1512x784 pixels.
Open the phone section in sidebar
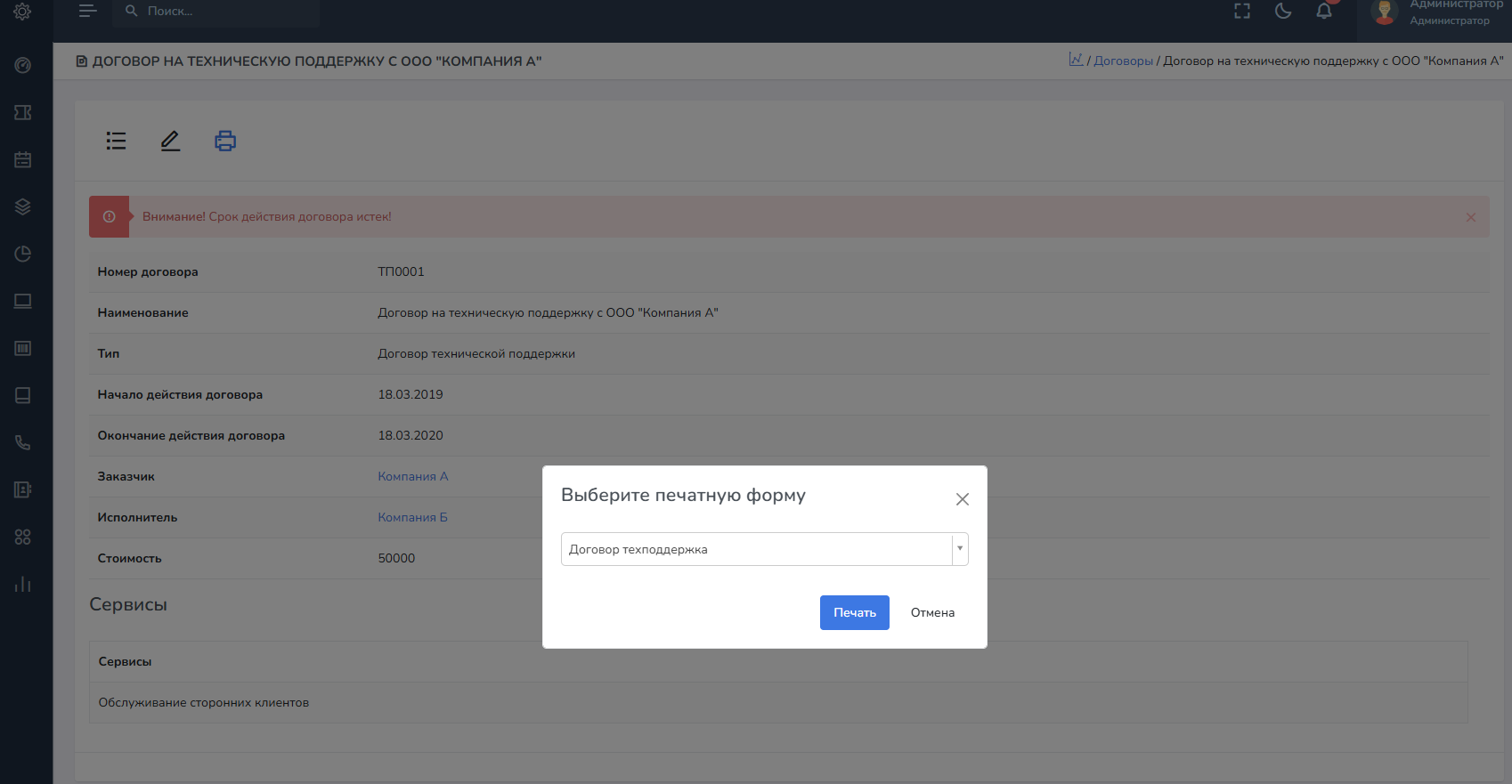tap(23, 442)
